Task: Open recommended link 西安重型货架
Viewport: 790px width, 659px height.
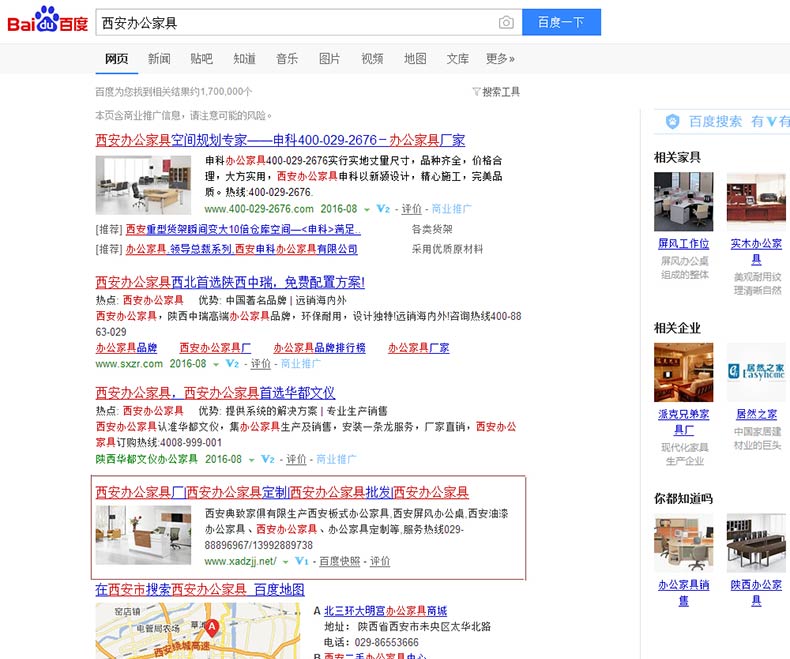Action: click(243, 230)
